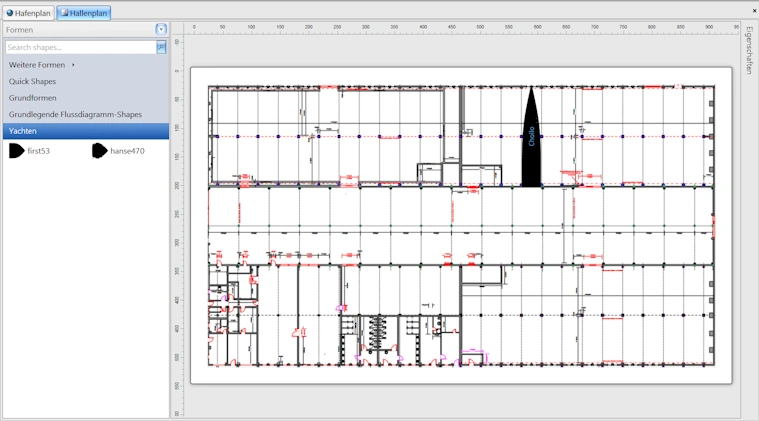Click the Search shapes input field
This screenshot has width=759, height=421.
tap(80, 47)
